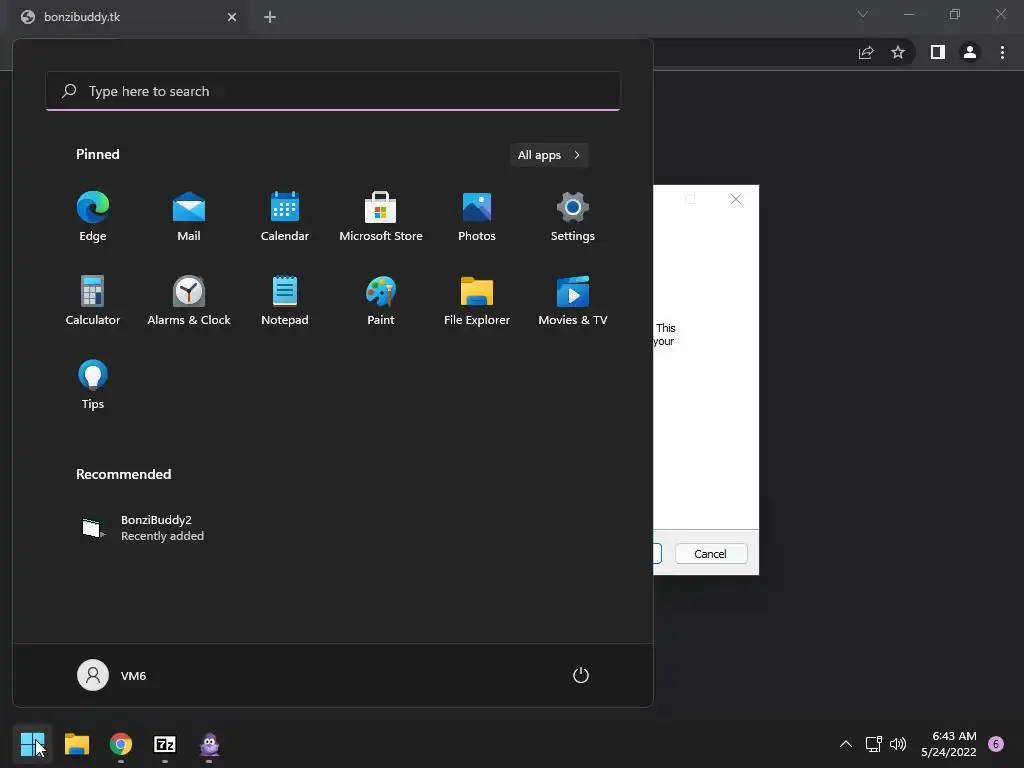Open the clock and date flyout
Screen dimensions: 1024x768
949,744
